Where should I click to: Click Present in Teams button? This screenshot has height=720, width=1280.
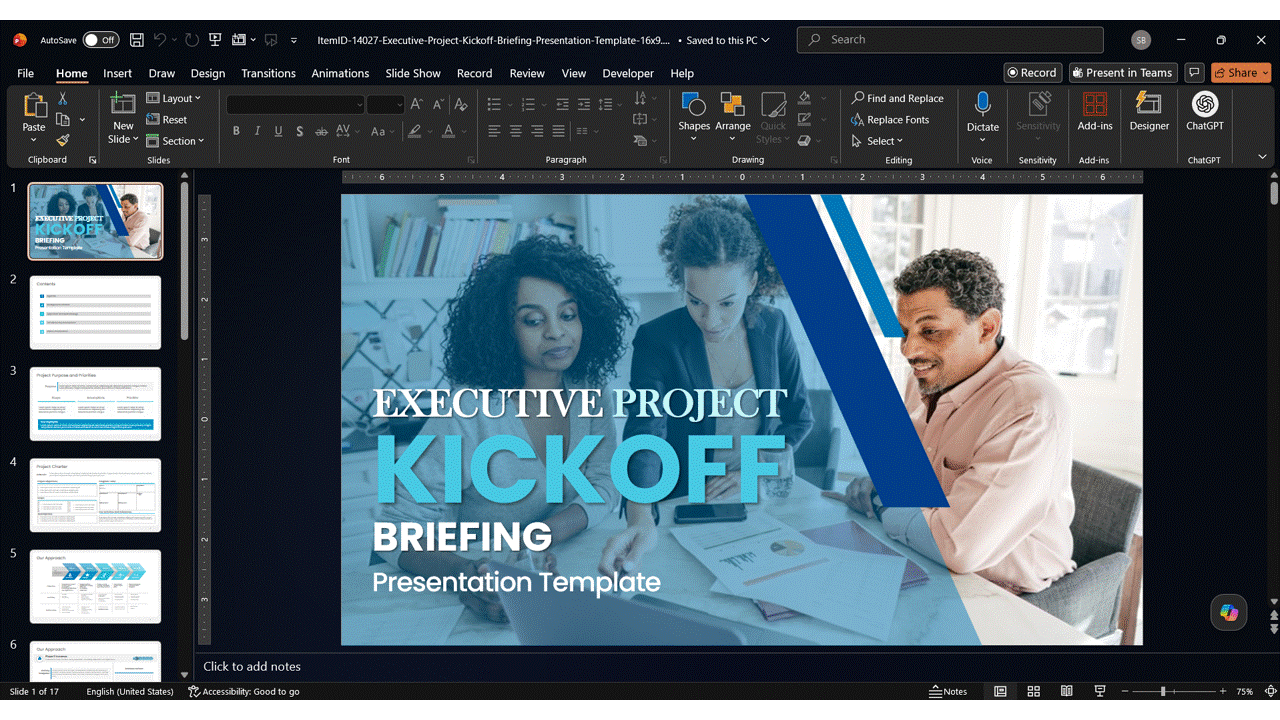[1122, 73]
